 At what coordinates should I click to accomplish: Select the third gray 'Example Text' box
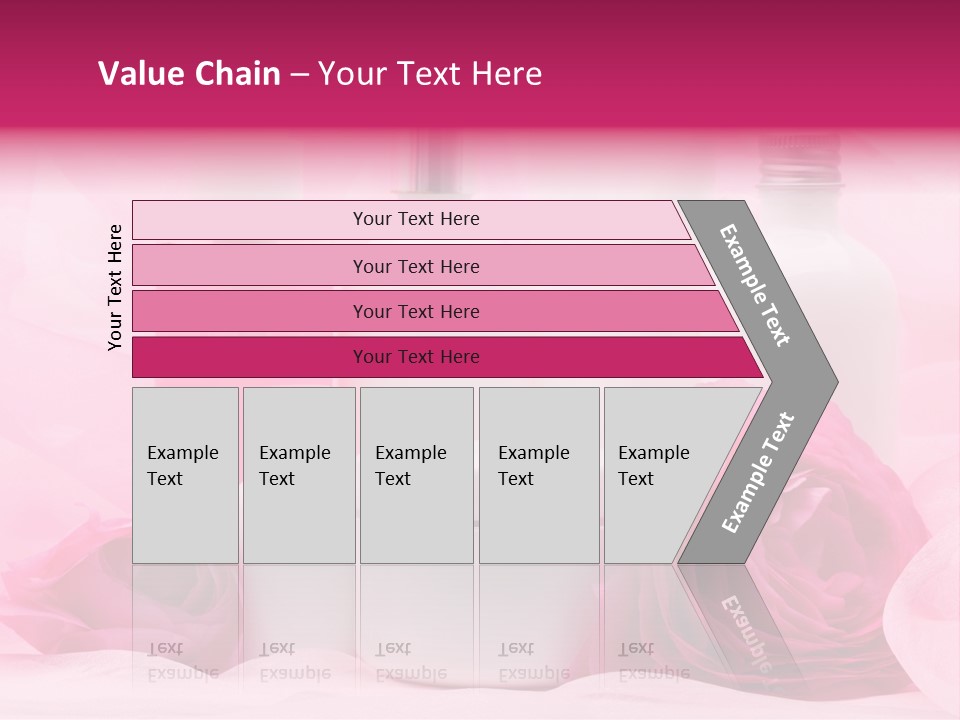pos(417,475)
